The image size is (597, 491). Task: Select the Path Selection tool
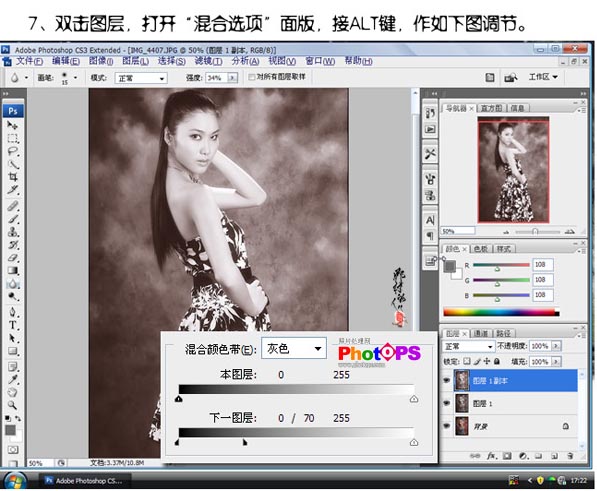[13, 338]
